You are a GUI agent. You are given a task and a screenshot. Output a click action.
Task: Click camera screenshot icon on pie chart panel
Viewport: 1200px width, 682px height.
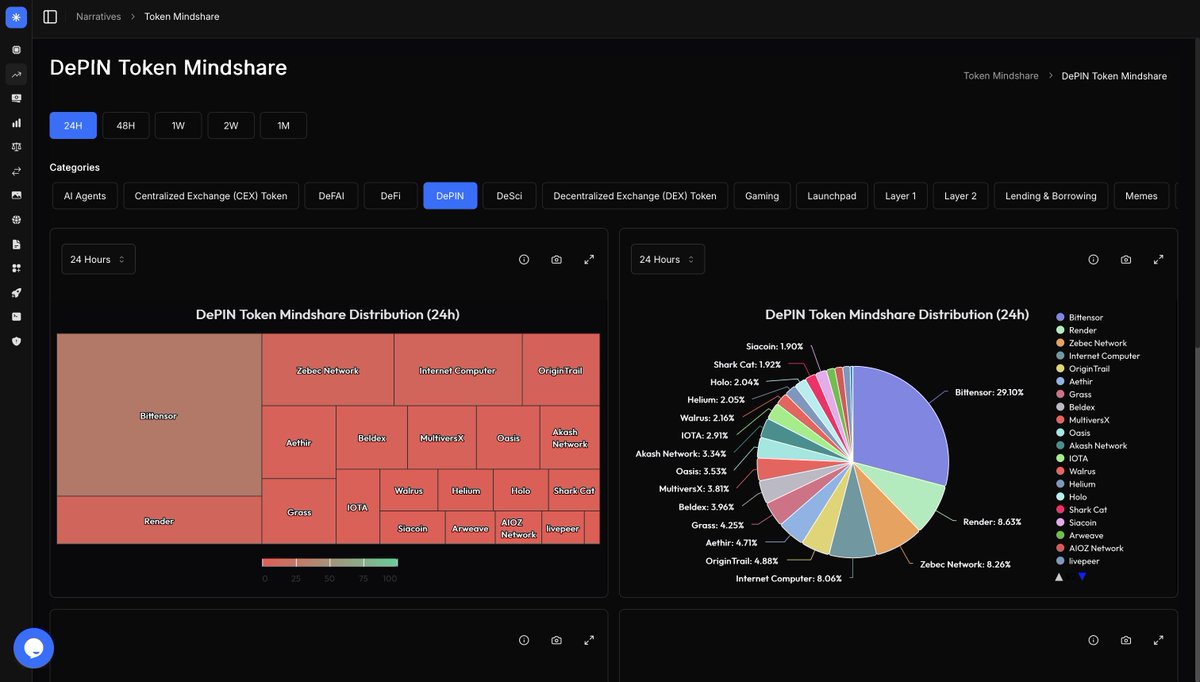(x=1126, y=259)
